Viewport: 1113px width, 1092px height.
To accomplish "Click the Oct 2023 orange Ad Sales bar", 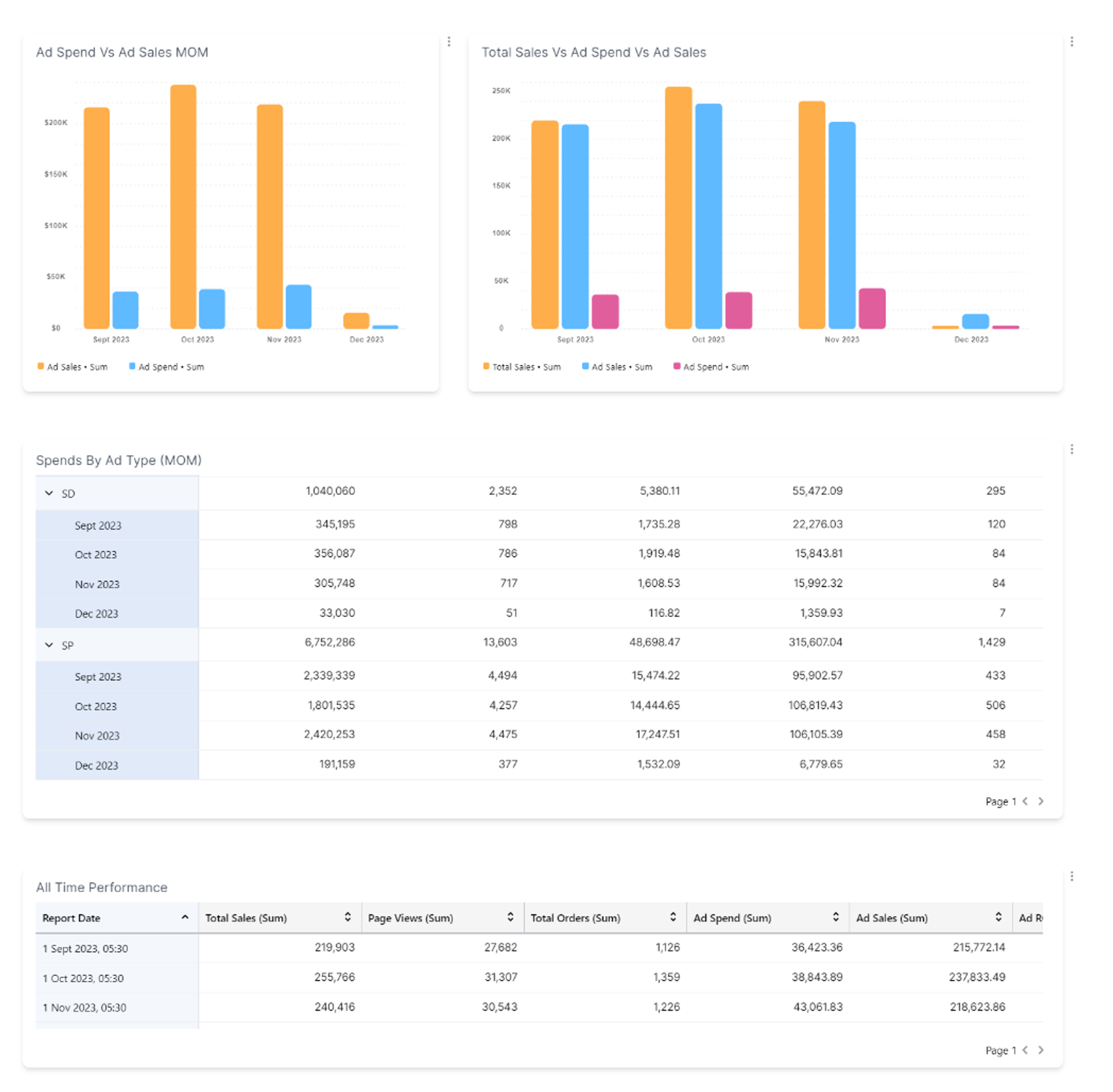I will point(183,206).
